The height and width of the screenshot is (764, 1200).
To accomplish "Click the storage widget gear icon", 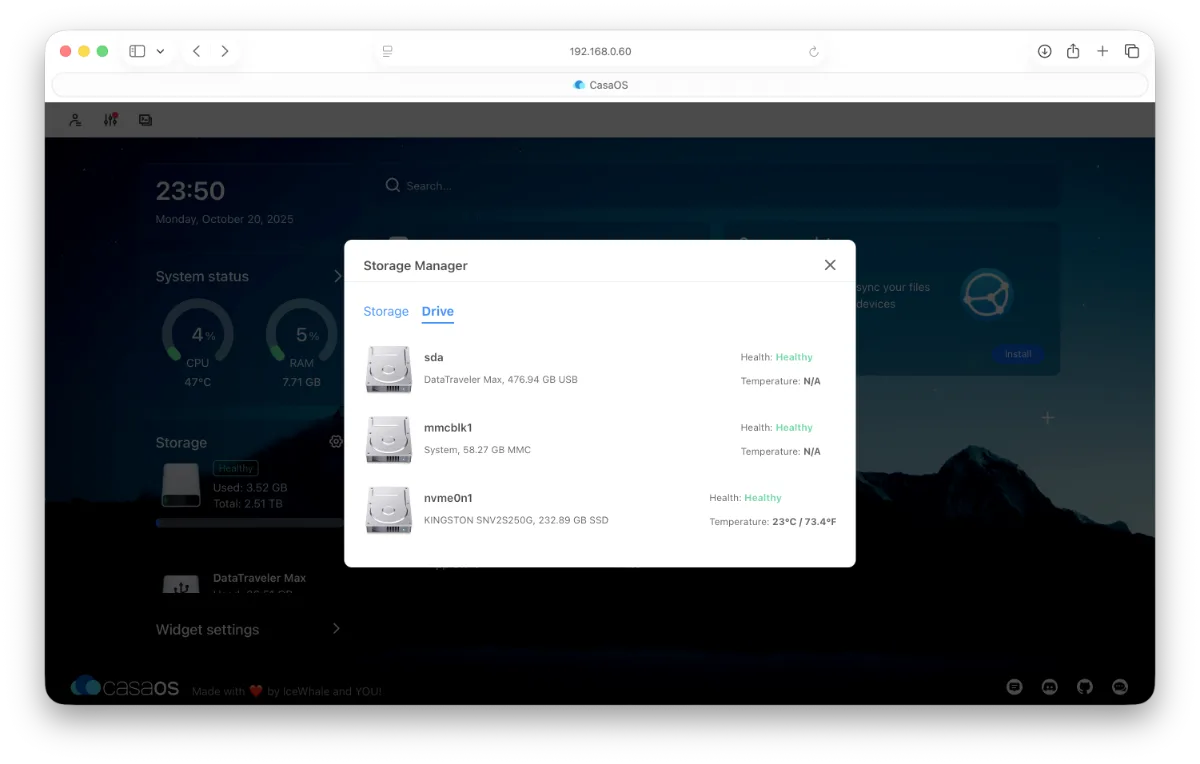I will click(x=336, y=442).
